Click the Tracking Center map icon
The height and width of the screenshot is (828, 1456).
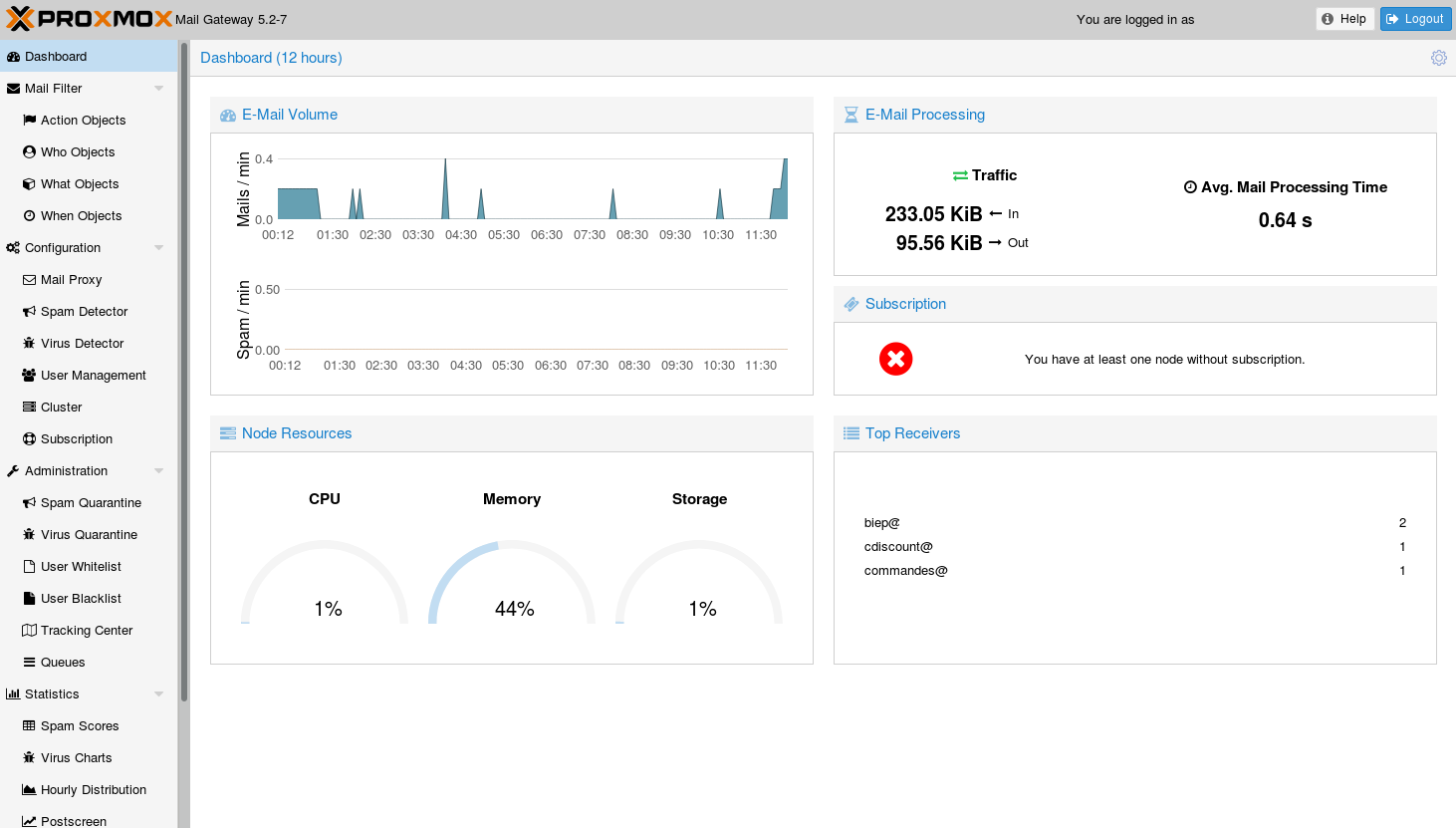tap(29, 631)
